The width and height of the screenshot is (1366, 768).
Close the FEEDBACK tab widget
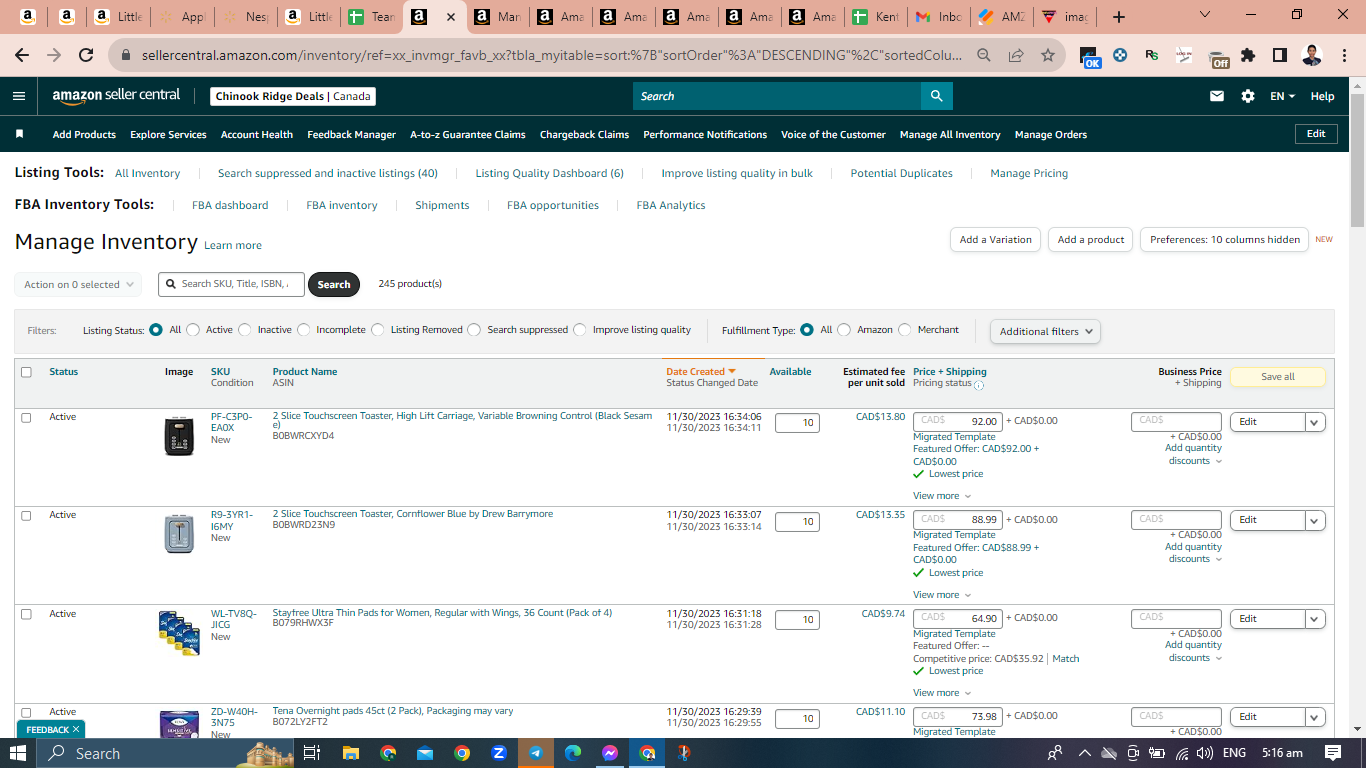pos(76,729)
